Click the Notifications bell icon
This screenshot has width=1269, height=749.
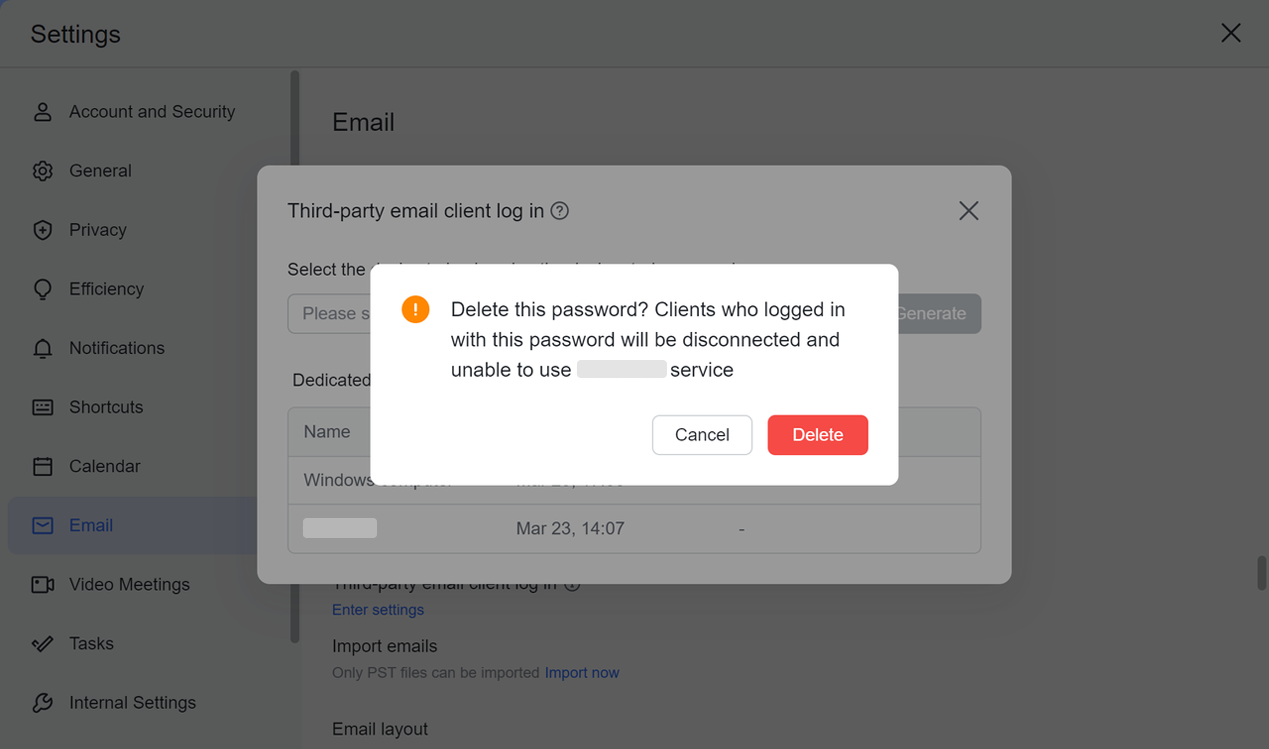point(42,348)
